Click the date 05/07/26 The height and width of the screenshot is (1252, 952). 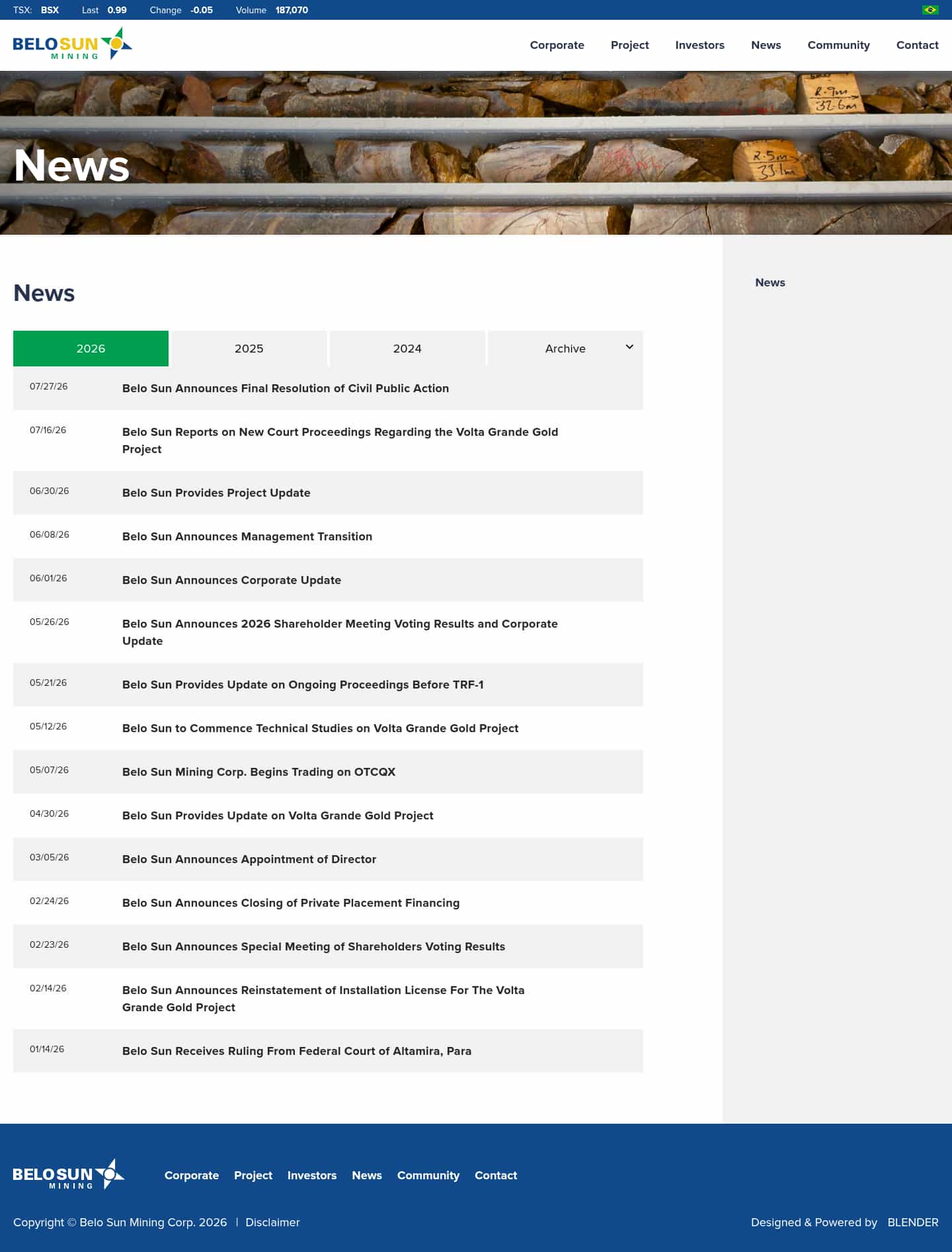(x=49, y=770)
